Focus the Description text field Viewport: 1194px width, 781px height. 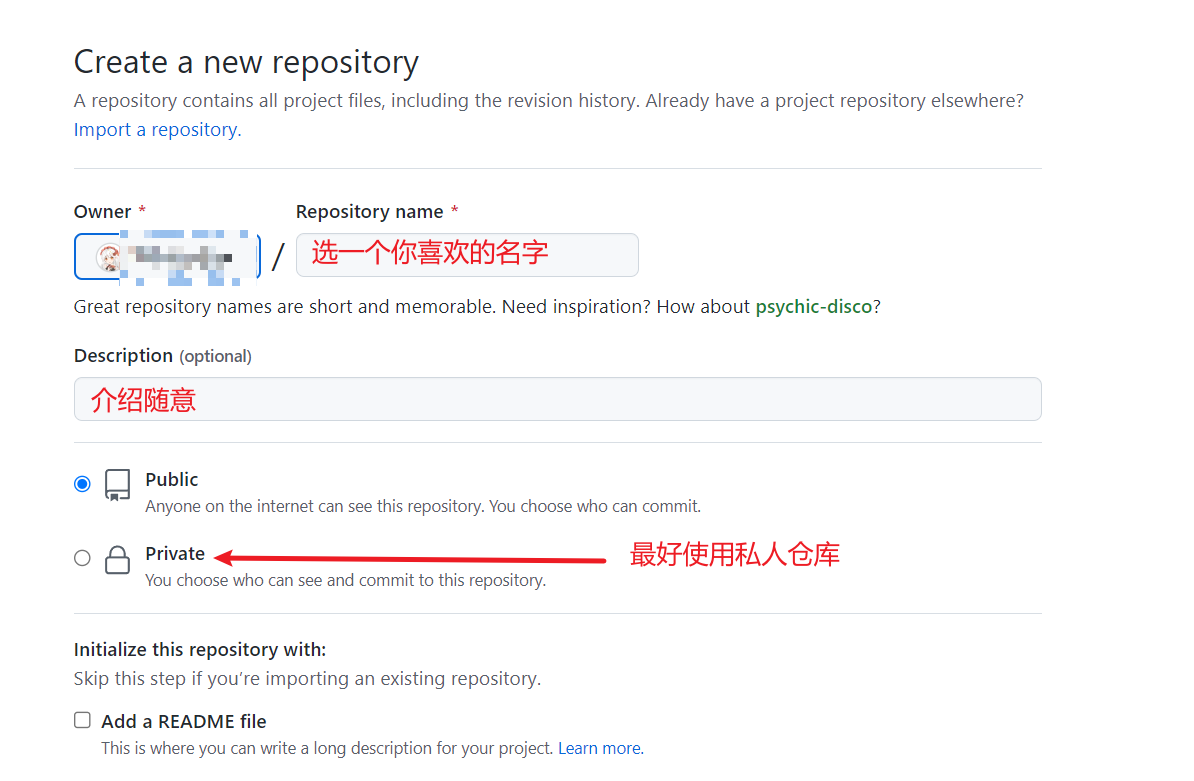pyautogui.click(x=557, y=399)
